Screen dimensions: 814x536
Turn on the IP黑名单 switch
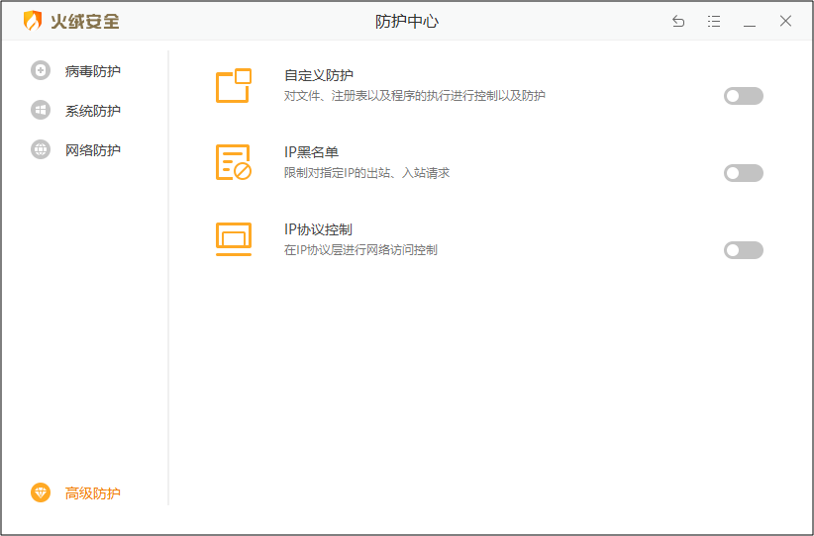pos(743,173)
